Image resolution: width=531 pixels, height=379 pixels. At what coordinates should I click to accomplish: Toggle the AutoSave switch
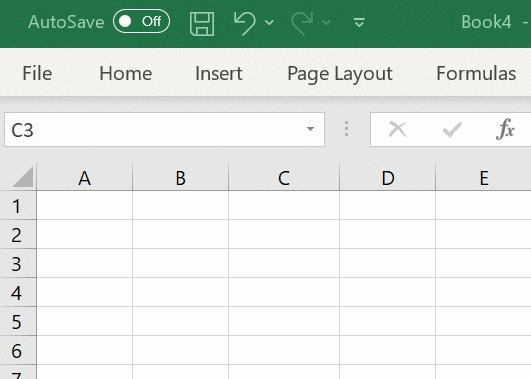(142, 21)
